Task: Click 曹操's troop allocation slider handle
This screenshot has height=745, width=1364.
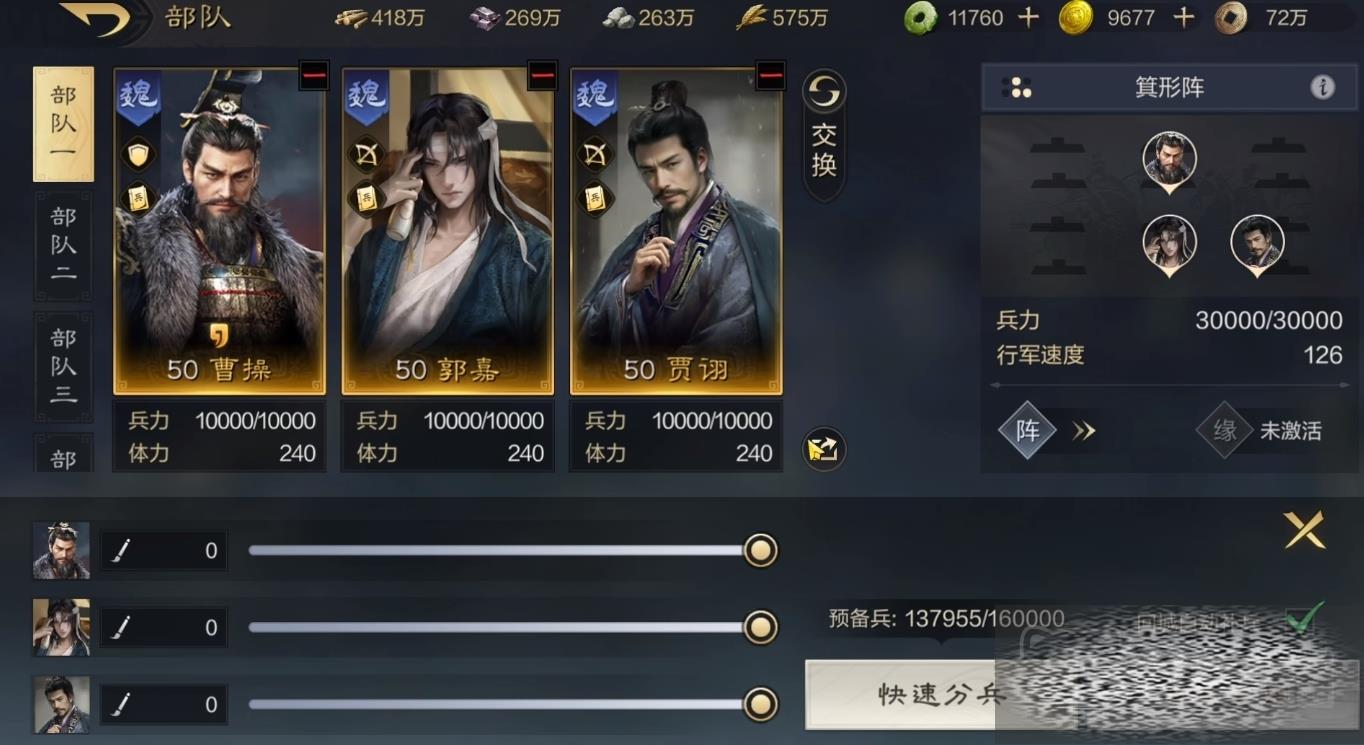Action: (761, 550)
